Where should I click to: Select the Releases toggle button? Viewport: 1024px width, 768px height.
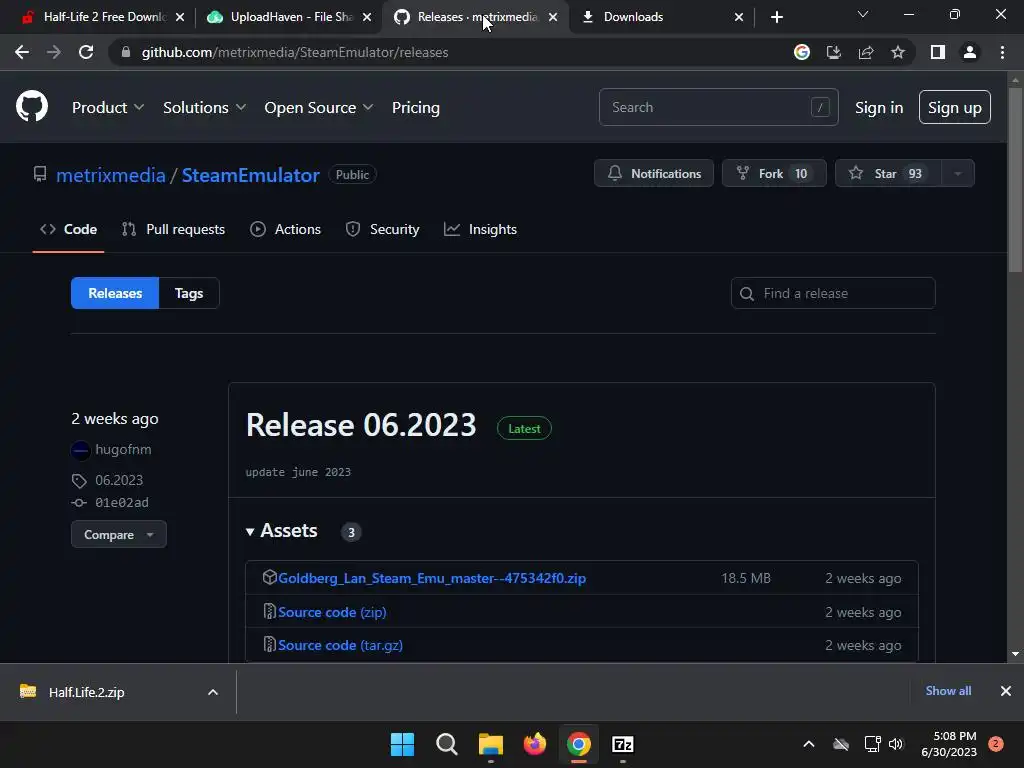pos(115,293)
